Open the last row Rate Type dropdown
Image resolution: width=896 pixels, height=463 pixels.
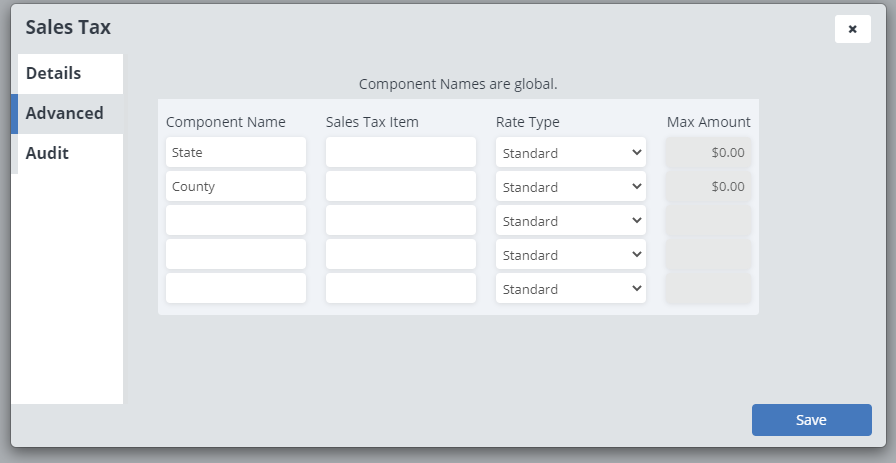click(571, 289)
